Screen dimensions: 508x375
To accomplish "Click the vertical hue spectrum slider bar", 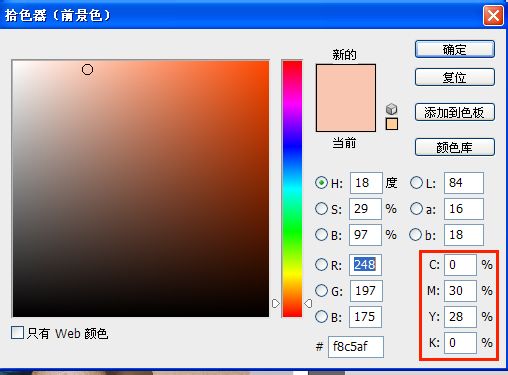I will [x=292, y=189].
